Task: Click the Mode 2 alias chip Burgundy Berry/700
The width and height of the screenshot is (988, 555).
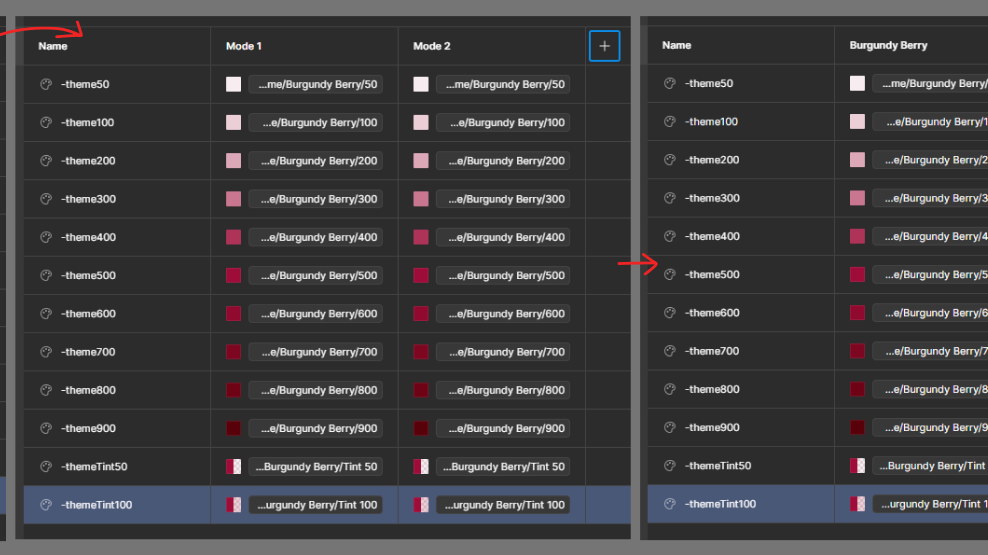Action: coord(503,352)
